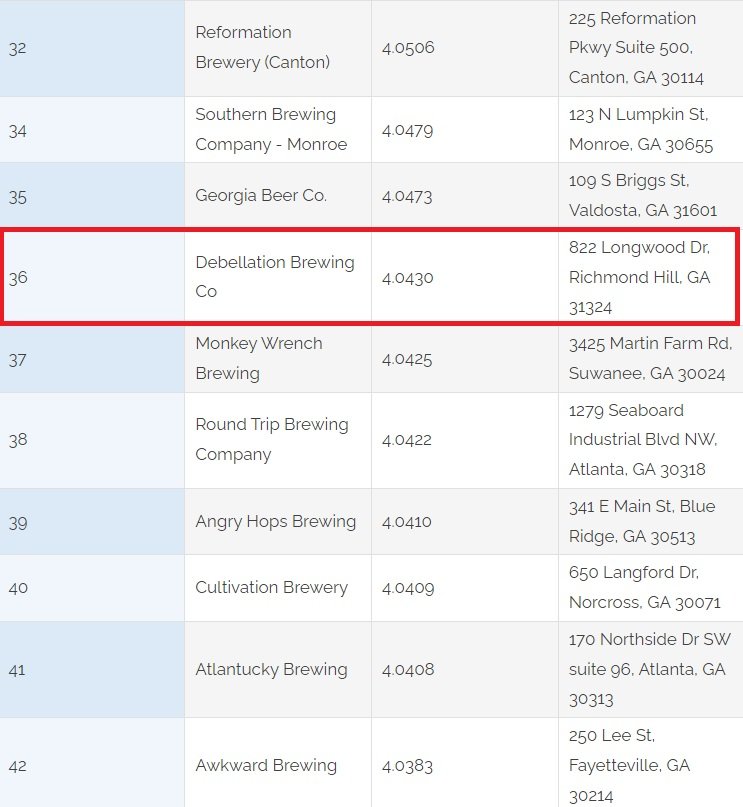Select rating value 4.0409
Viewport: 743px width, 807px height.
tap(408, 588)
